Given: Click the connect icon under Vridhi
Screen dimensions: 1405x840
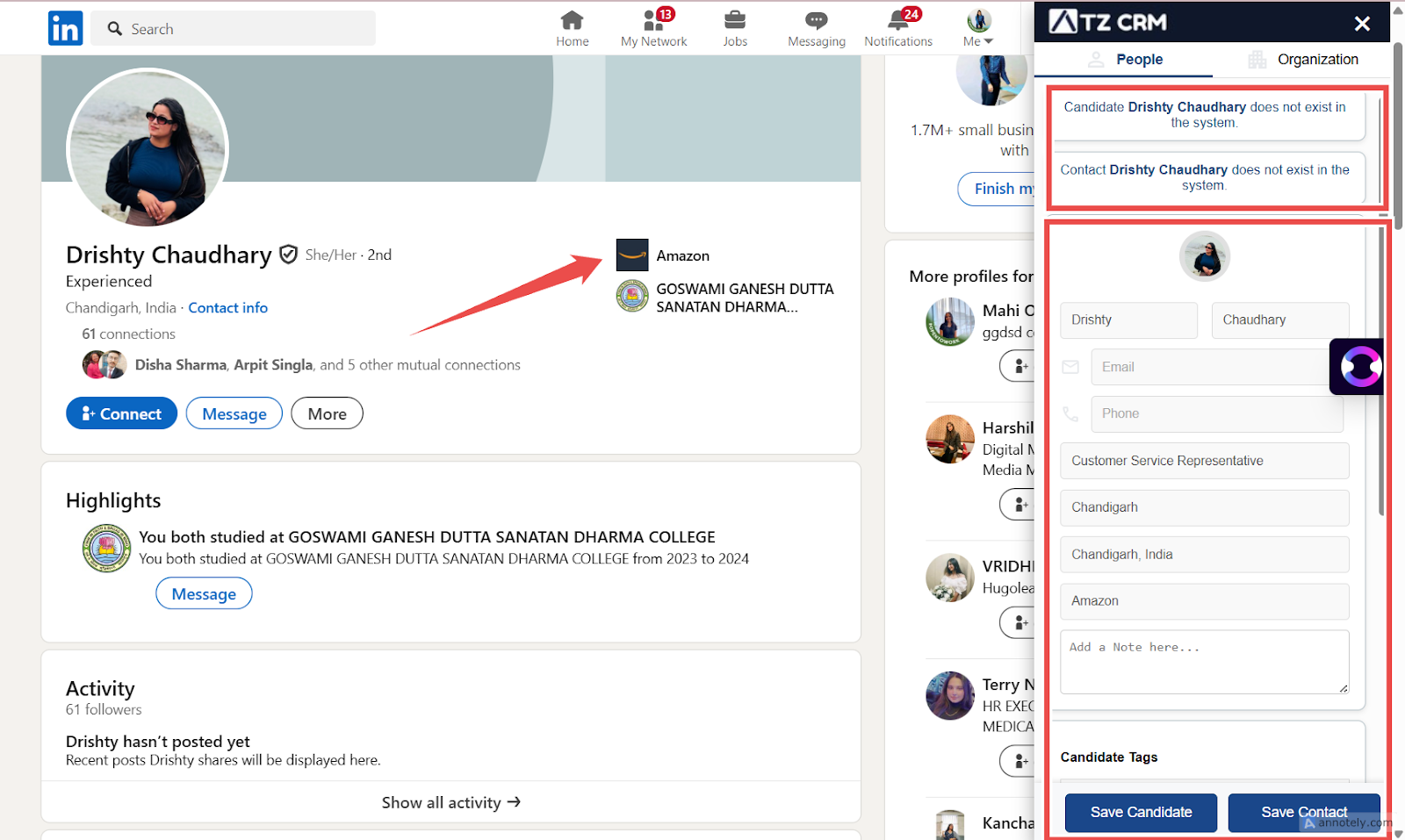Looking at the screenshot, I should [1019, 622].
